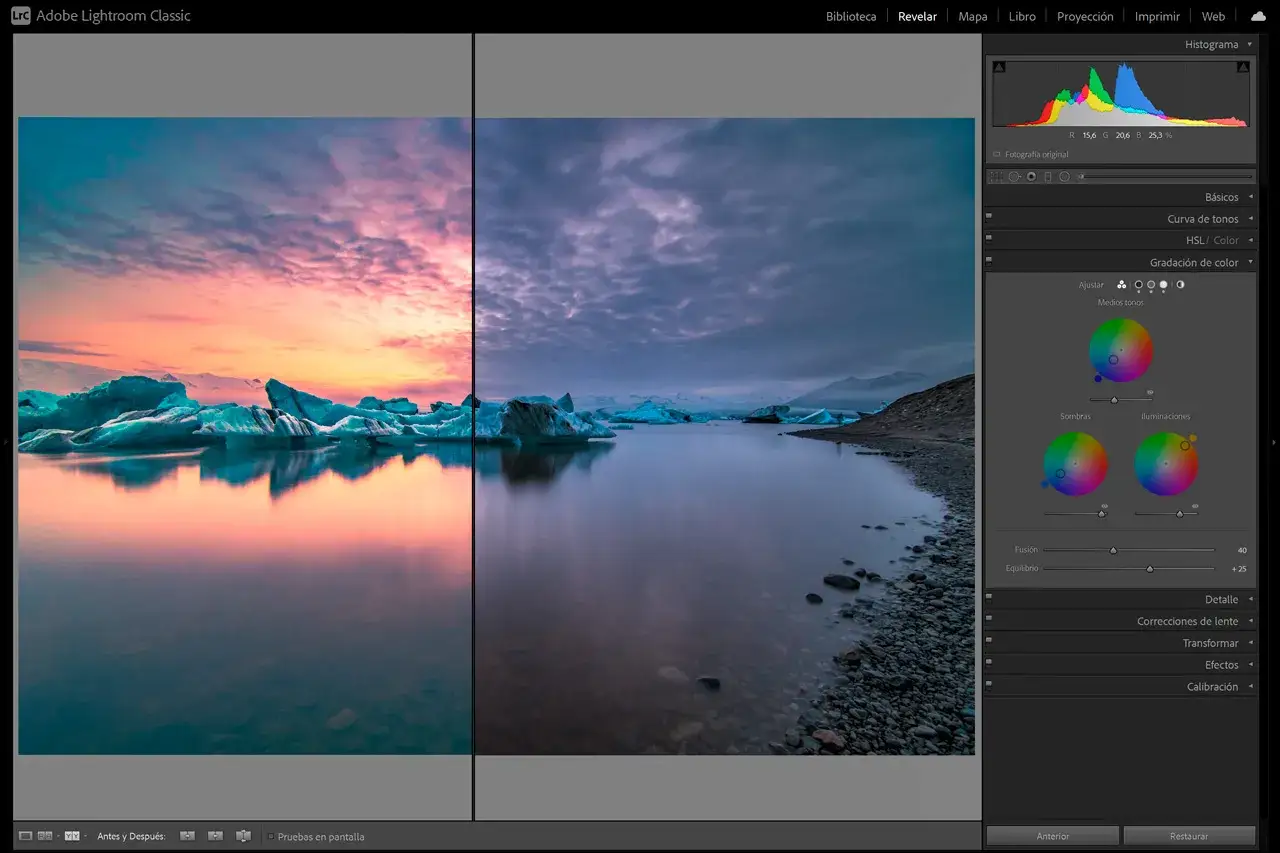
Task: Show all three color wheels view
Action: pyautogui.click(x=1121, y=285)
